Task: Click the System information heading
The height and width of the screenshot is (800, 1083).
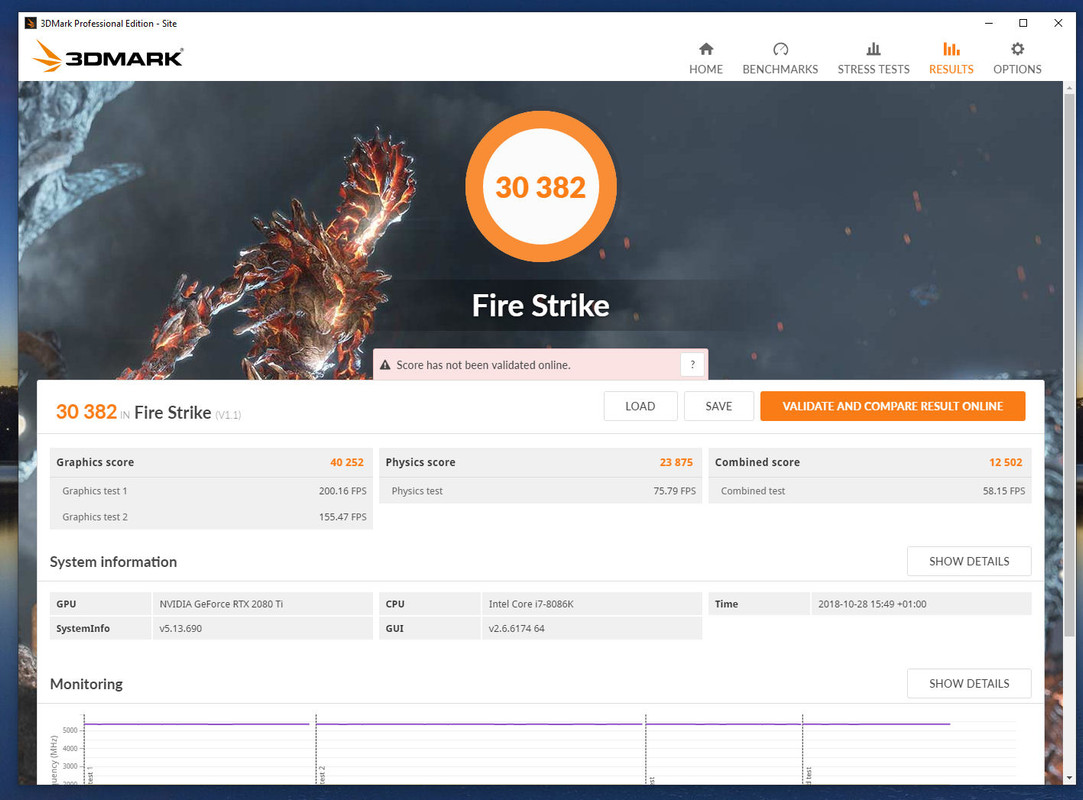Action: (113, 562)
